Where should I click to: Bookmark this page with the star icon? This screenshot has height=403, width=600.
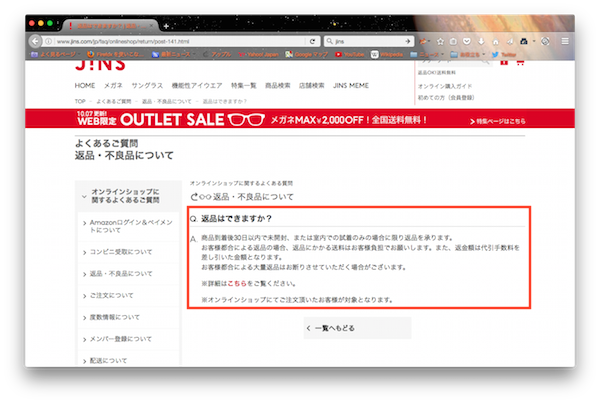pyautogui.click(x=440, y=41)
